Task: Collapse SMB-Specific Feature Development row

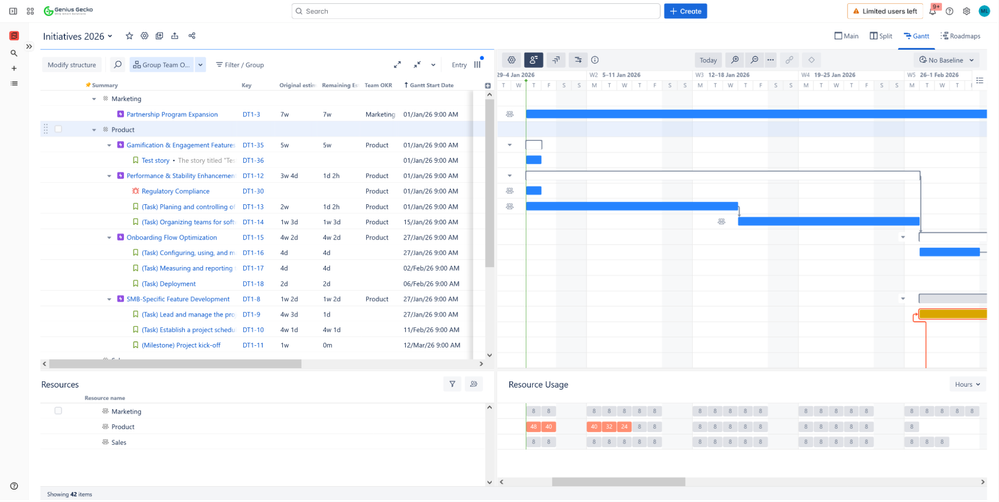Action: pyautogui.click(x=110, y=299)
